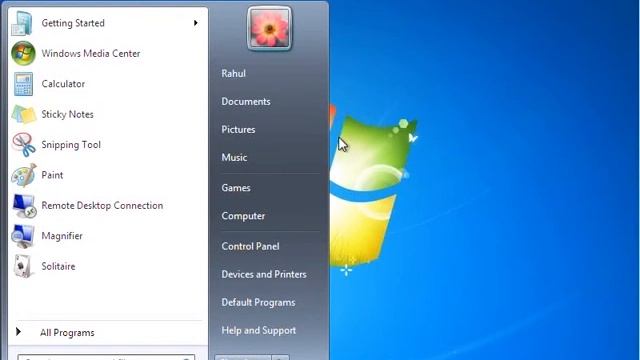Click the flower user account picture
Viewport: 640px width, 360px height.
pyautogui.click(x=269, y=28)
